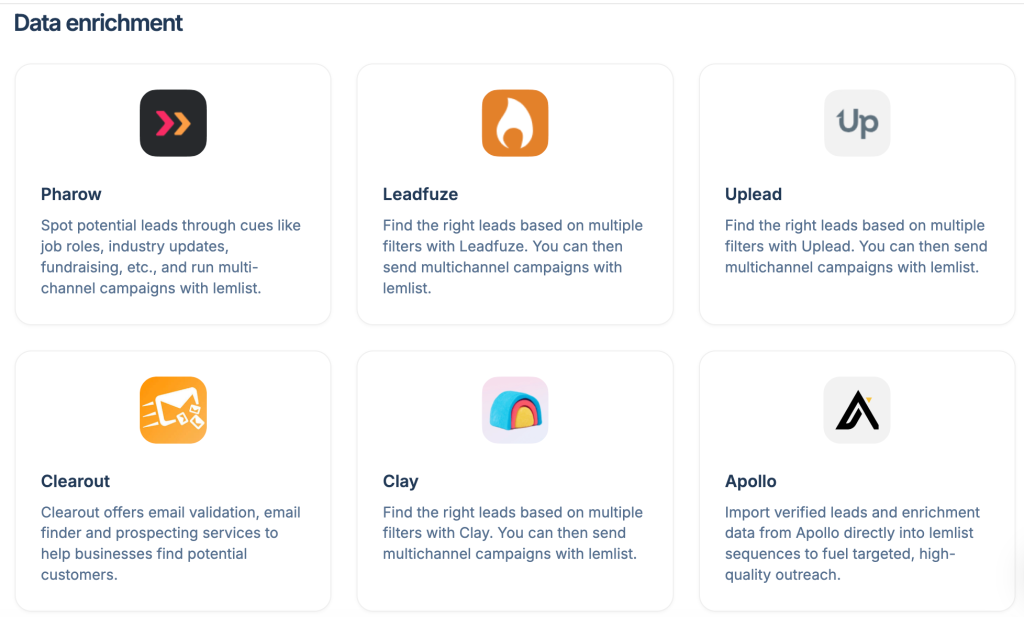Click the Pharow title link
Viewport: 1024px width, 617px height.
pyautogui.click(x=71, y=194)
